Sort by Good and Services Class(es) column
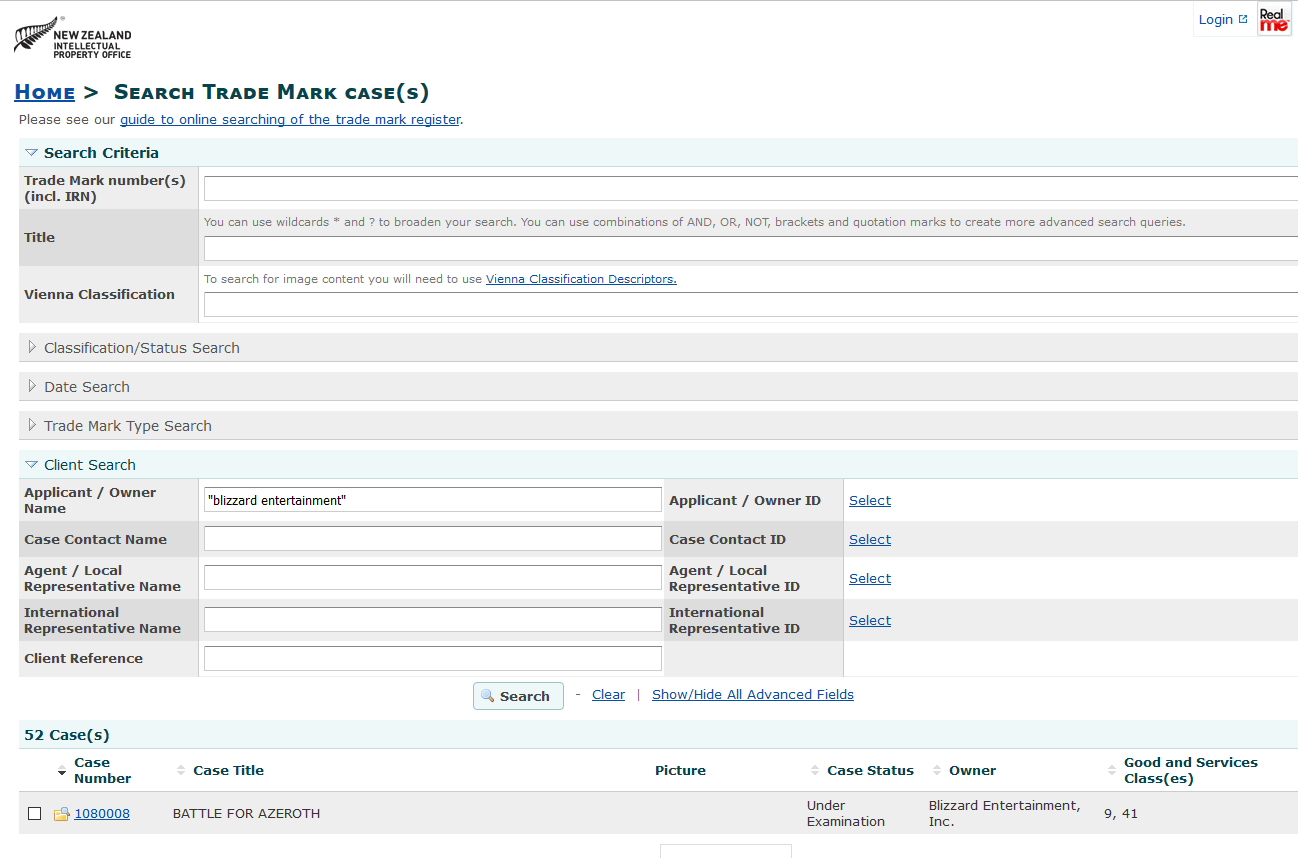 coord(1111,770)
